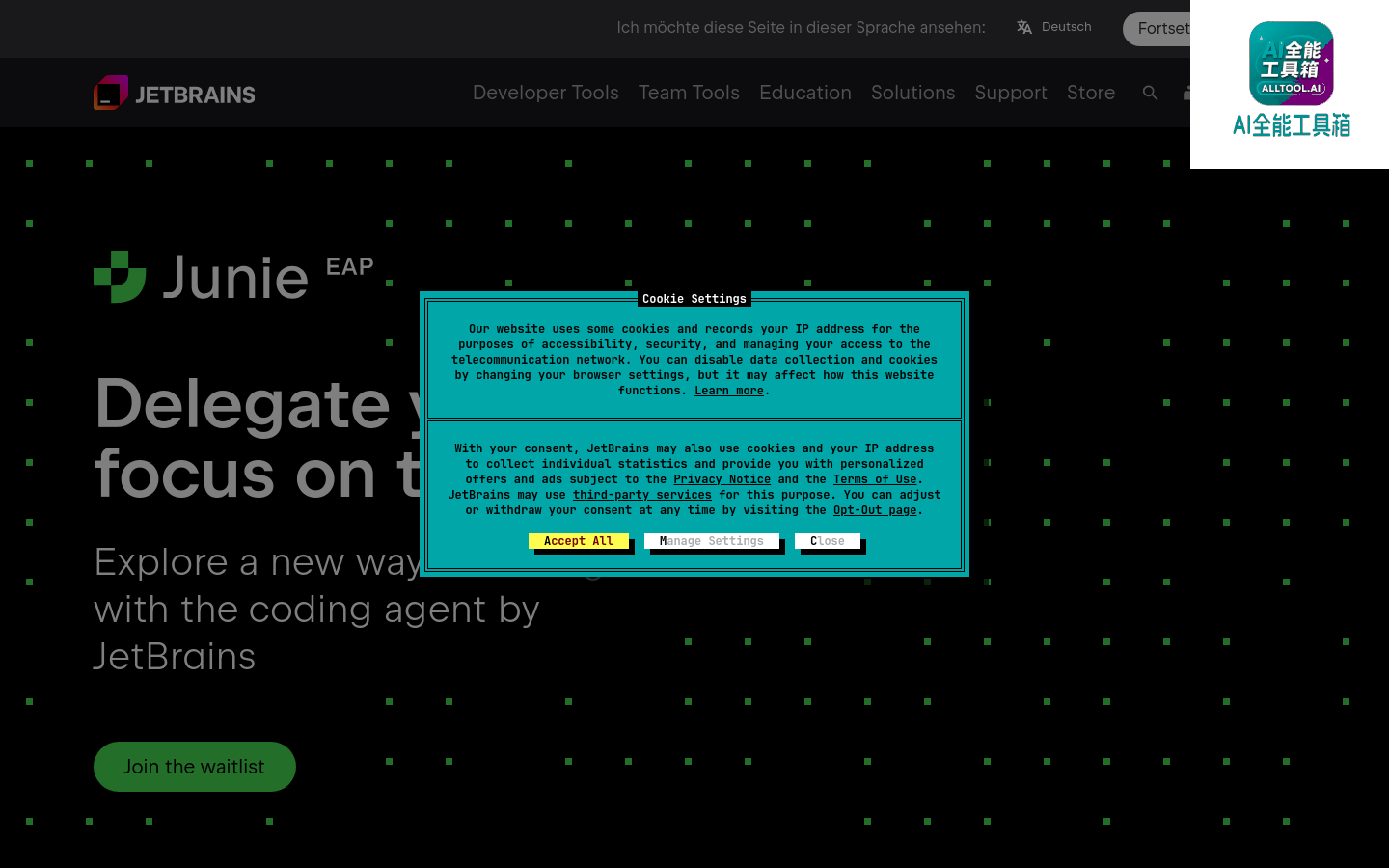This screenshot has height=868, width=1389.
Task: Open the Terms of Use link
Action: 875,479
